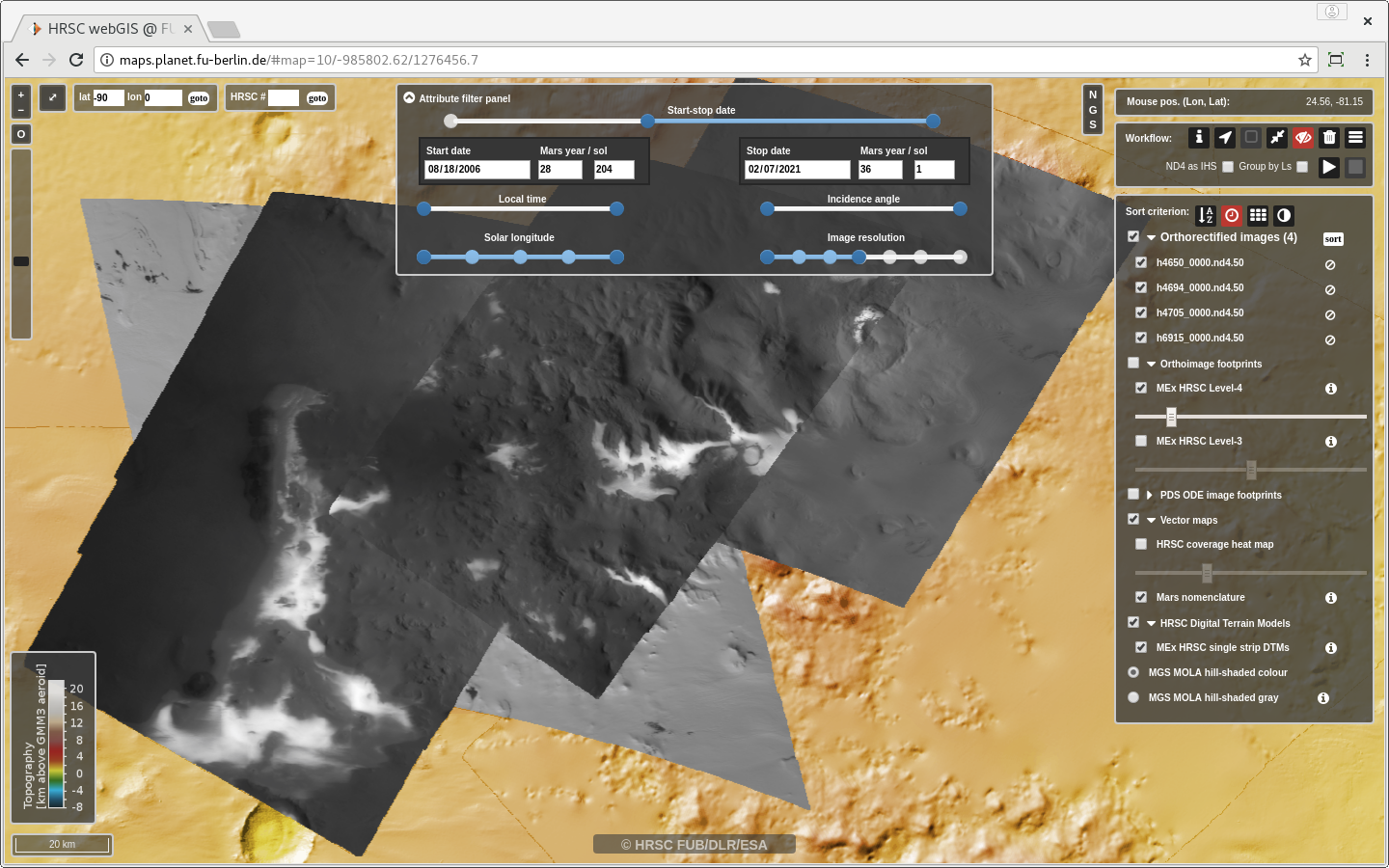1389x868 pixels.
Task: Go back in browser history
Action: click(x=22, y=60)
